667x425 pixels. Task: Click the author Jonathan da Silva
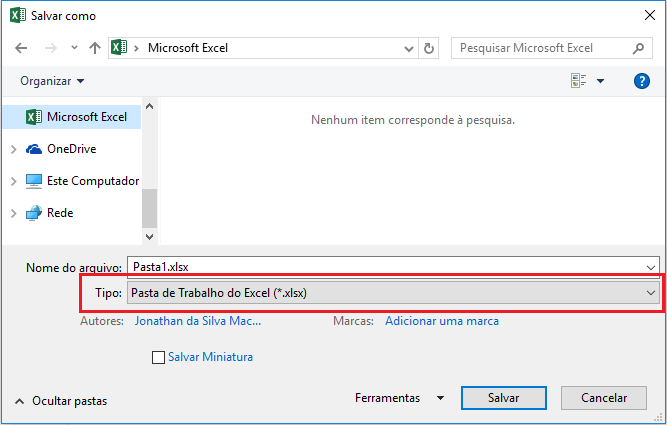click(x=198, y=321)
